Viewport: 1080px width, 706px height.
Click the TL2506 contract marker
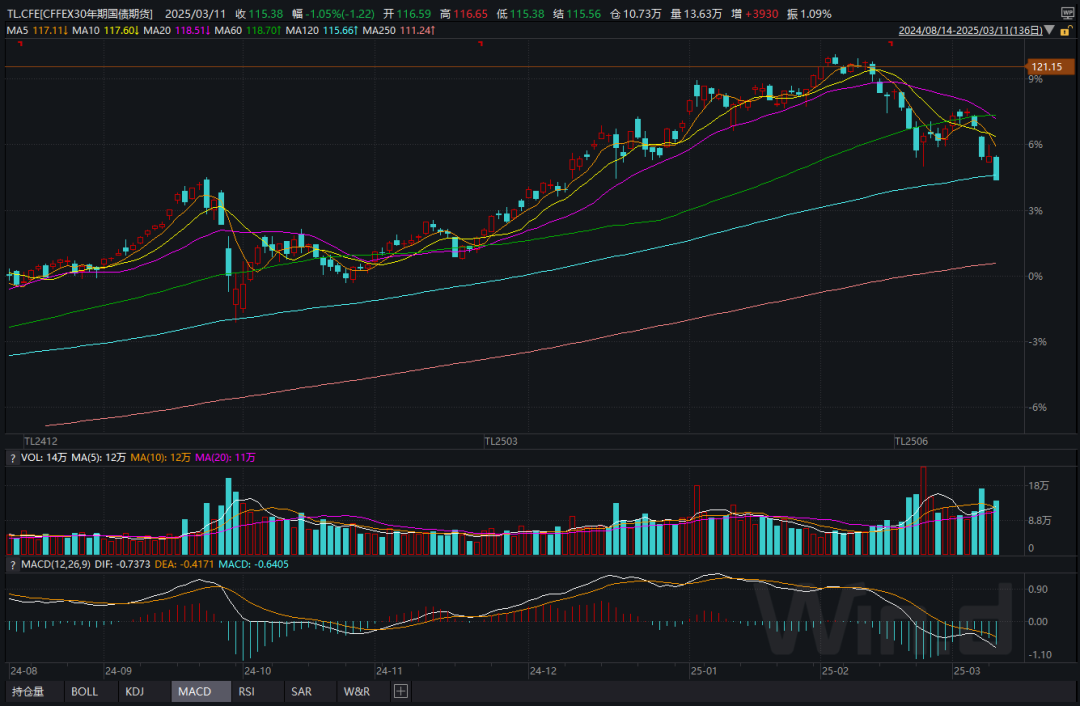click(x=912, y=440)
